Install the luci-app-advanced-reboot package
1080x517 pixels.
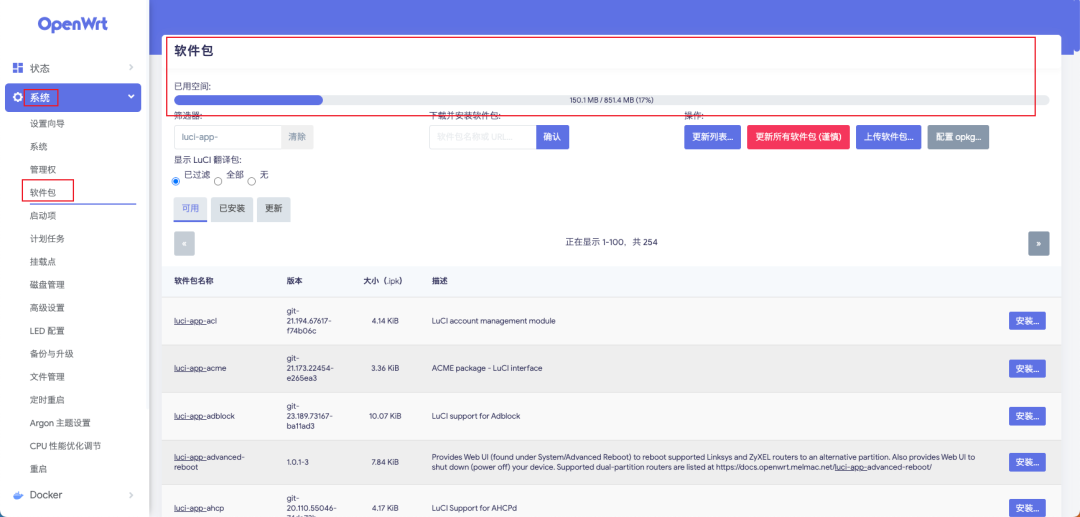[1027, 462]
